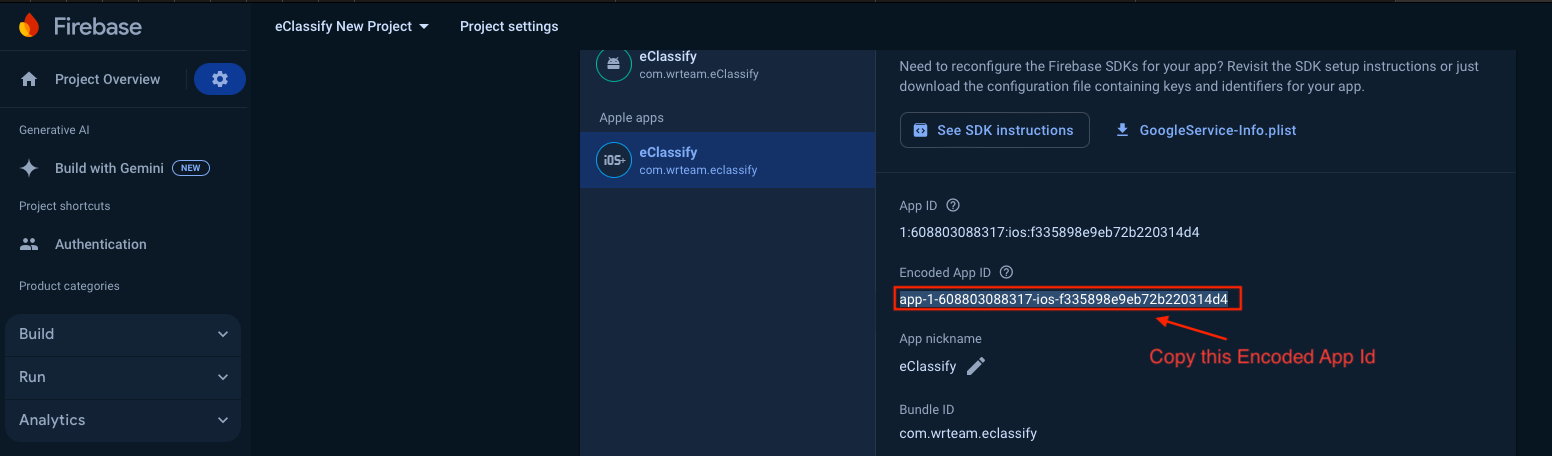The image size is (1552, 456).
Task: Open the eClassify New Project dropdown
Action: [352, 26]
